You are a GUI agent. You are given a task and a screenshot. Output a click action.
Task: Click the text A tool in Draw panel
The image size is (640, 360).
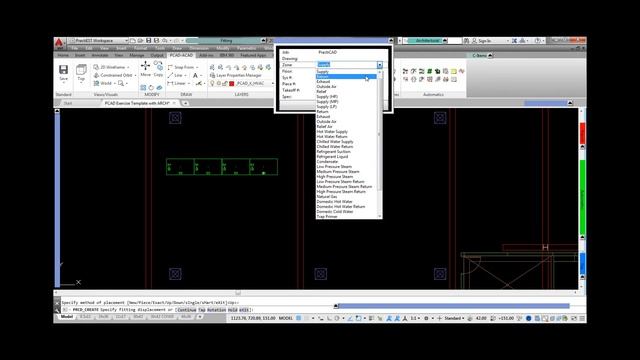coord(195,76)
